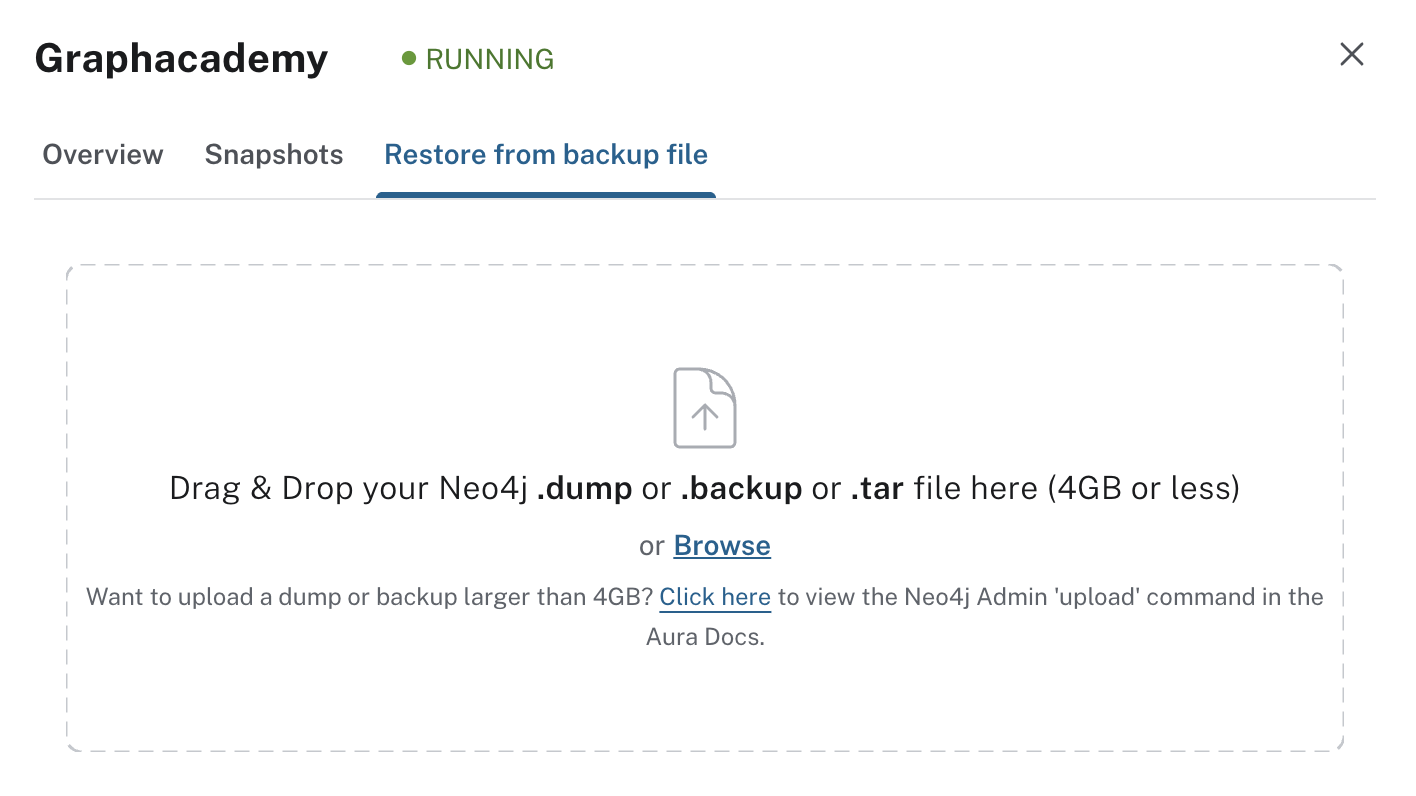Click the Graphacademy instance title

pyautogui.click(x=180, y=58)
